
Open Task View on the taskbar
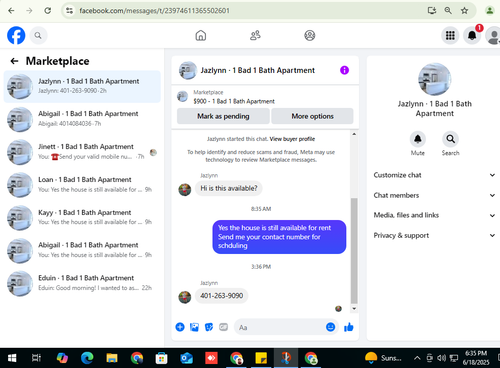pos(36,358)
